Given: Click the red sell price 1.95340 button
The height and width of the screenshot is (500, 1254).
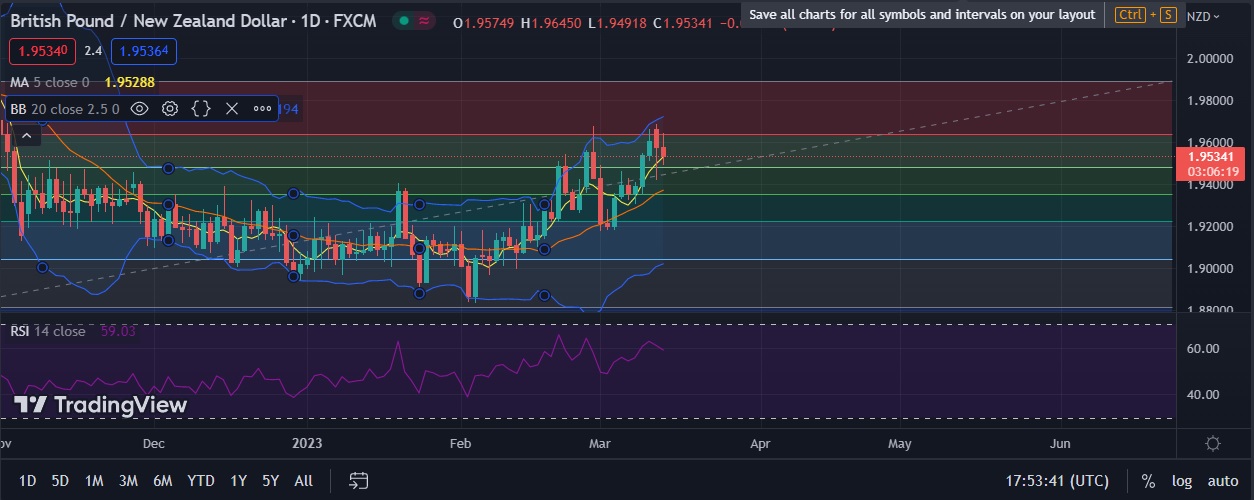Looking at the screenshot, I should click(41, 51).
